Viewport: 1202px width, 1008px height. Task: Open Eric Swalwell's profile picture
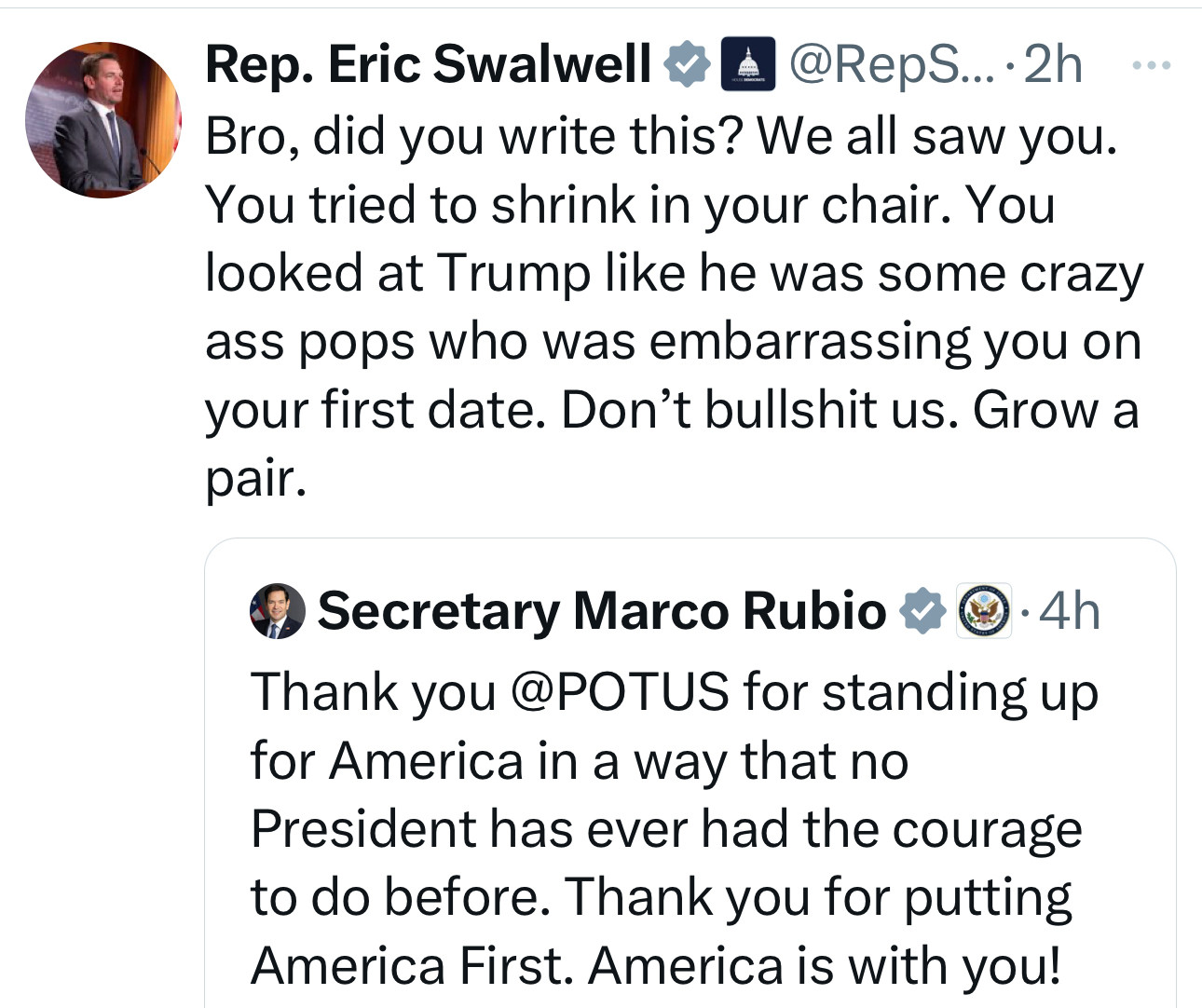click(103, 119)
